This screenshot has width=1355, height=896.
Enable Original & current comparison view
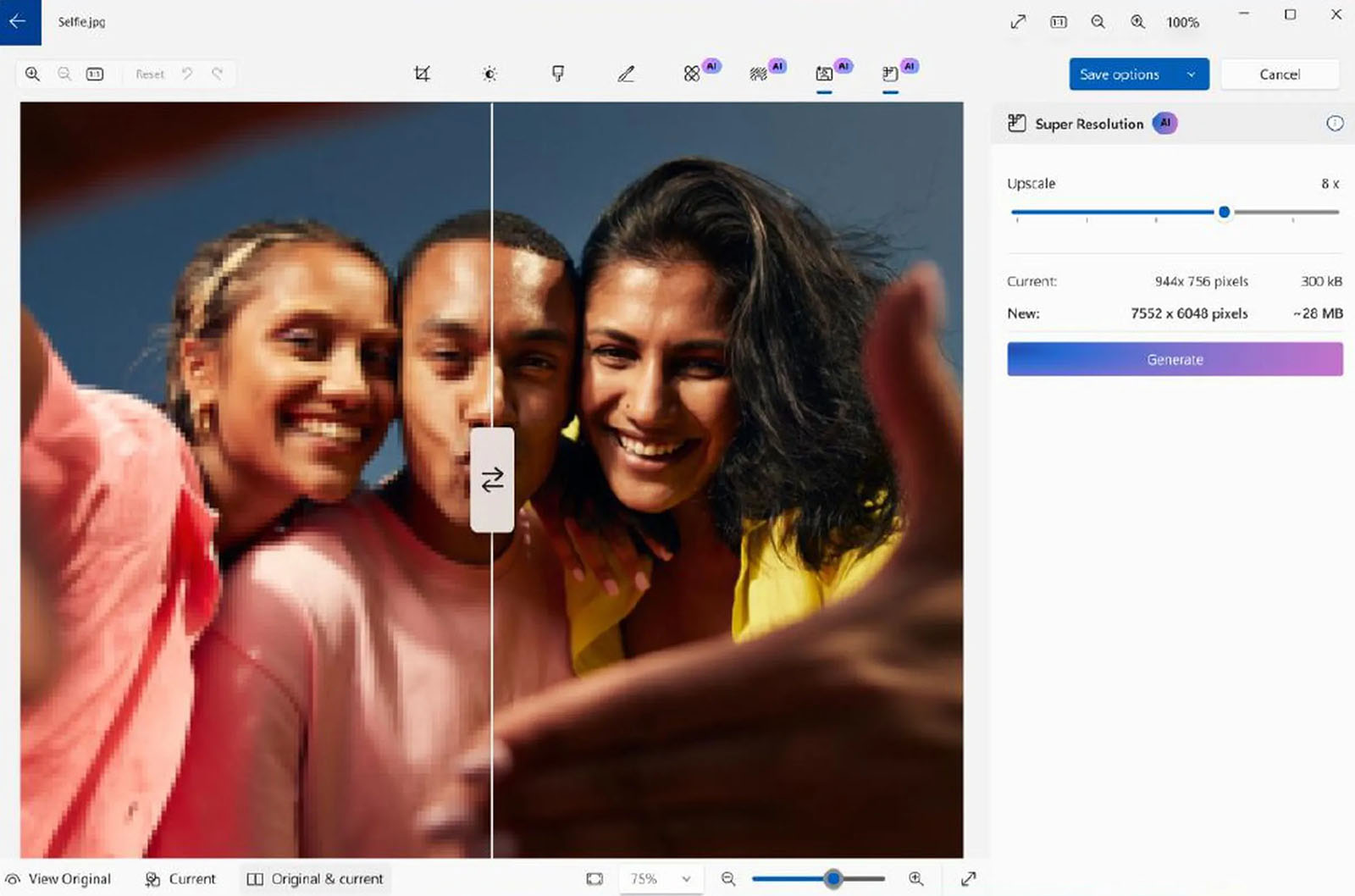tap(315, 879)
